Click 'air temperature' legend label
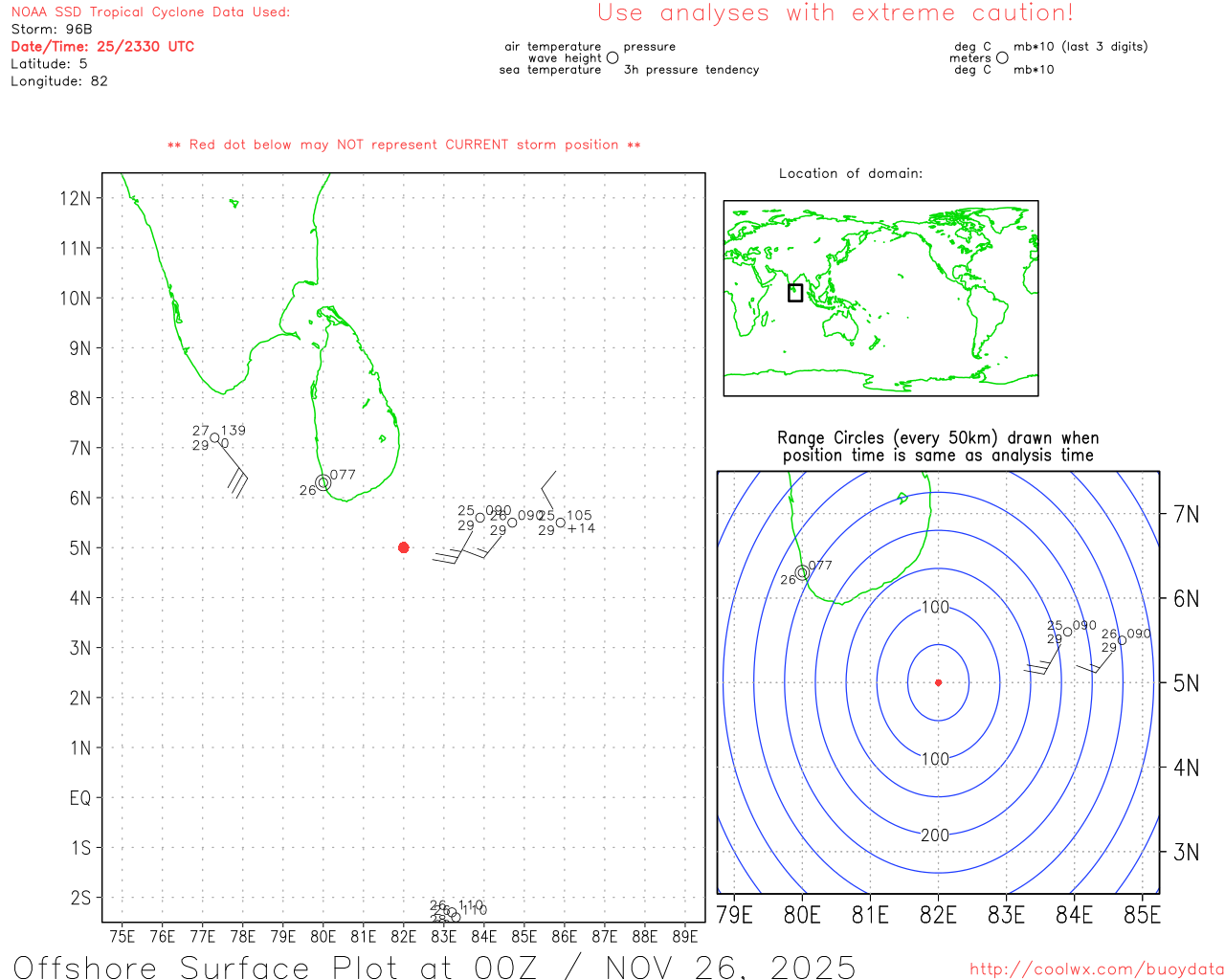Image resolution: width=1225 pixels, height=980 pixels. pyautogui.click(x=553, y=47)
